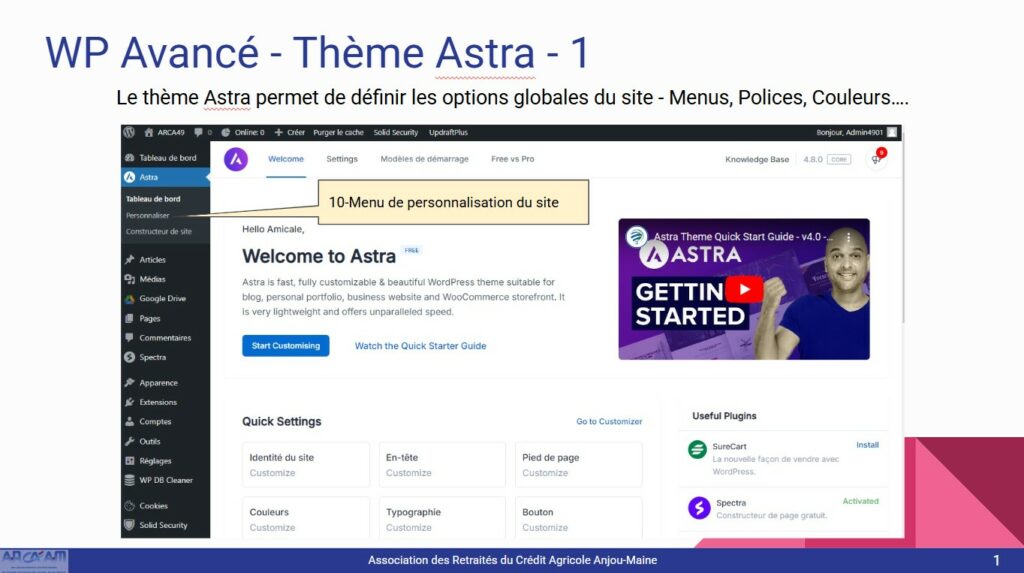
Task: Customize the Typographie card
Action: click(442, 519)
